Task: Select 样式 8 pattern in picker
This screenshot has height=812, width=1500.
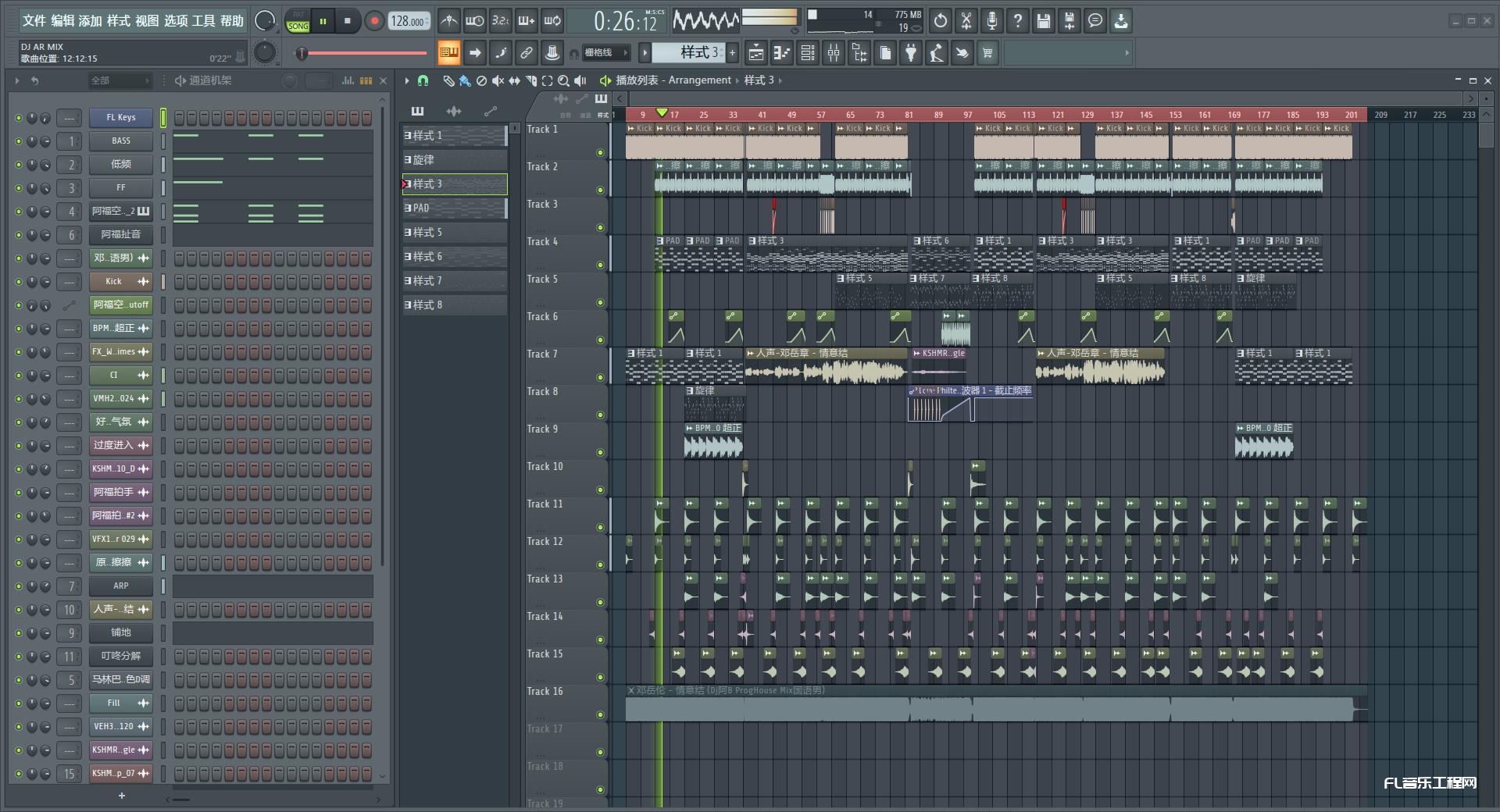Action: 454,305
